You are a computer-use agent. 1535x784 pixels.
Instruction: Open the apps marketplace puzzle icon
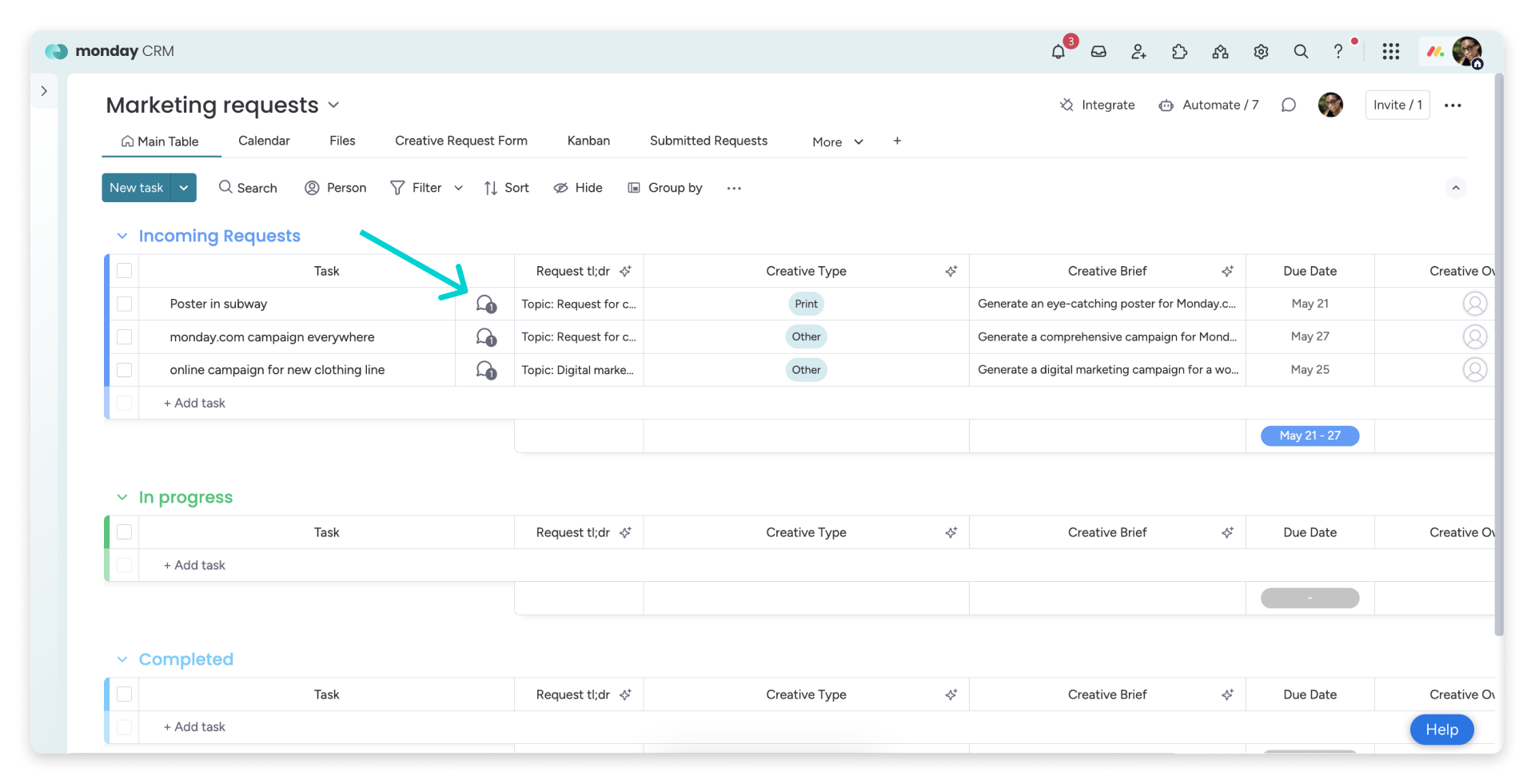[x=1179, y=52]
